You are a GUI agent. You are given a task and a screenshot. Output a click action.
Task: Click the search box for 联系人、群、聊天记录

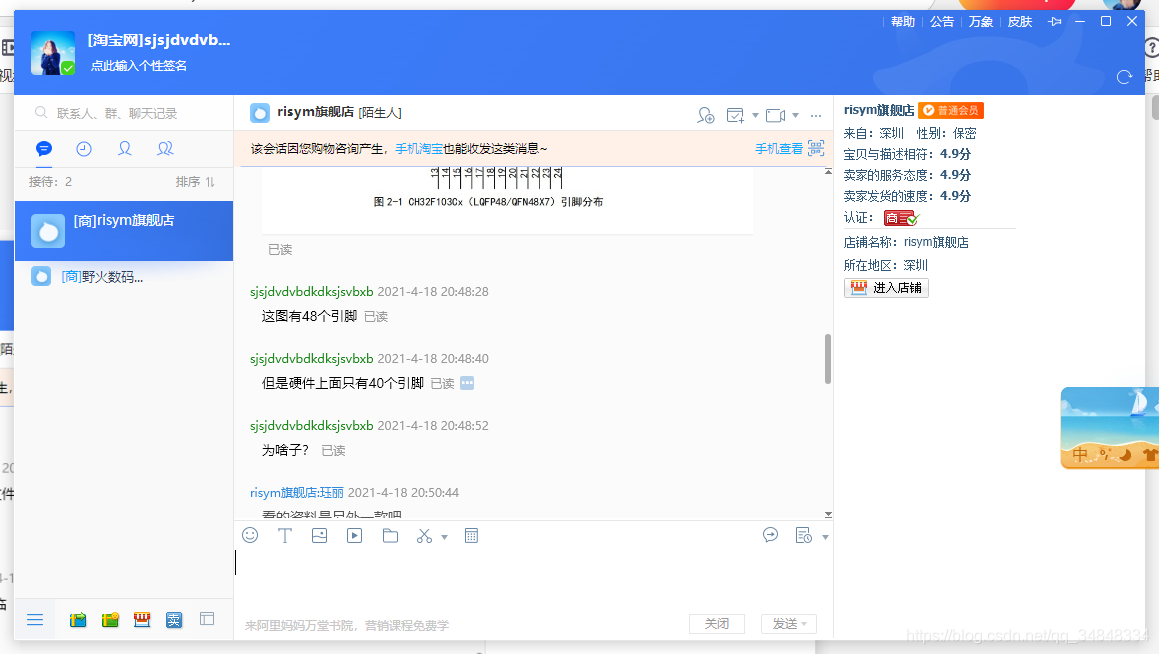tap(124, 113)
